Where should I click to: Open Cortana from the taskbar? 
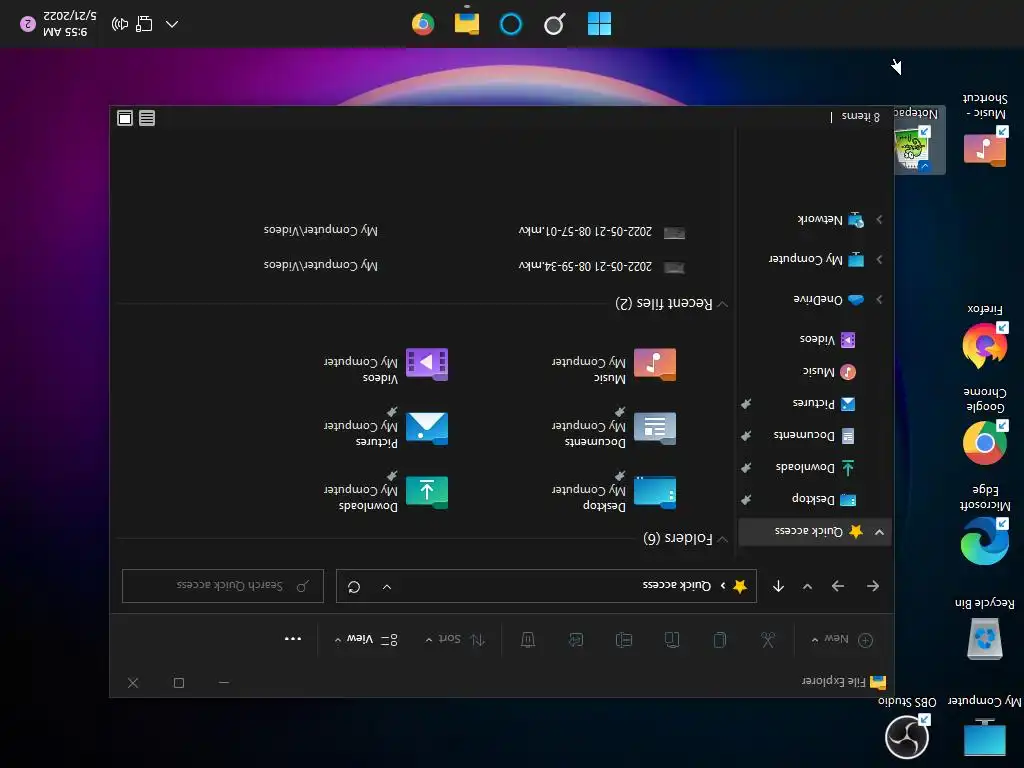511,24
